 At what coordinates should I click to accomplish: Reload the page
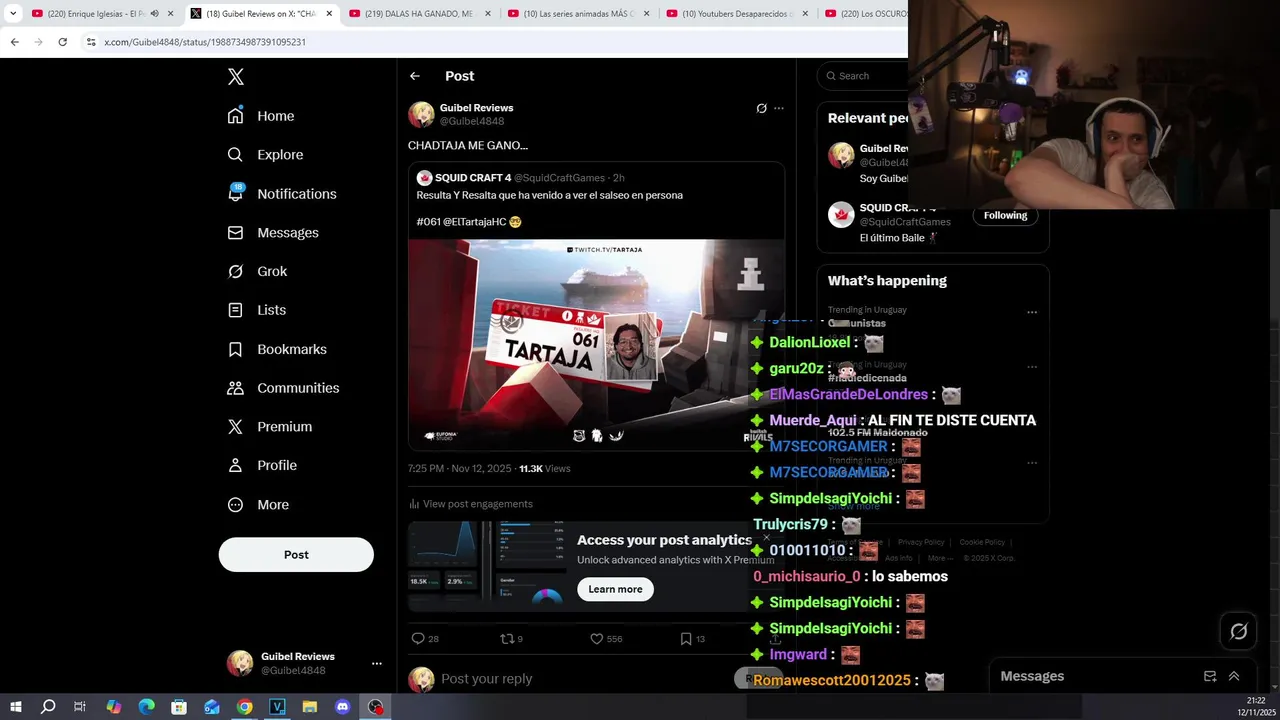point(62,42)
